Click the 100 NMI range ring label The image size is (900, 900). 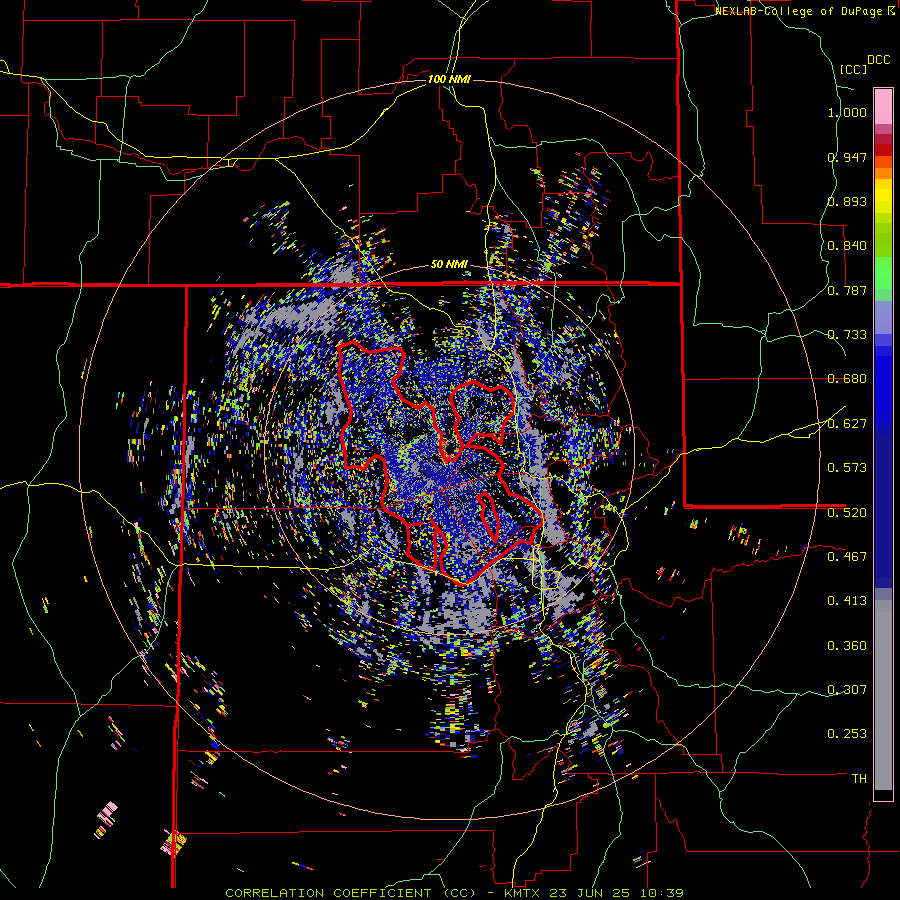449,79
